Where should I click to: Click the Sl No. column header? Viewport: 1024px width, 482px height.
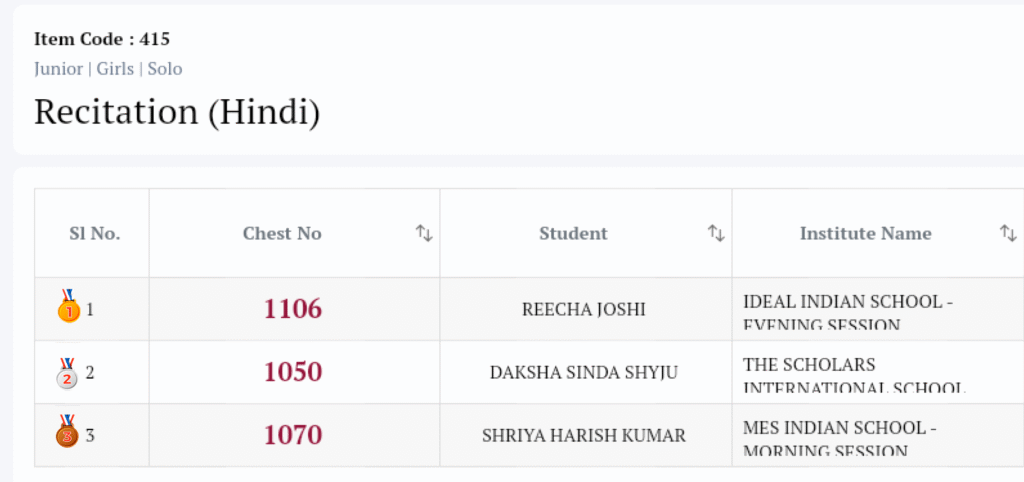[94, 233]
